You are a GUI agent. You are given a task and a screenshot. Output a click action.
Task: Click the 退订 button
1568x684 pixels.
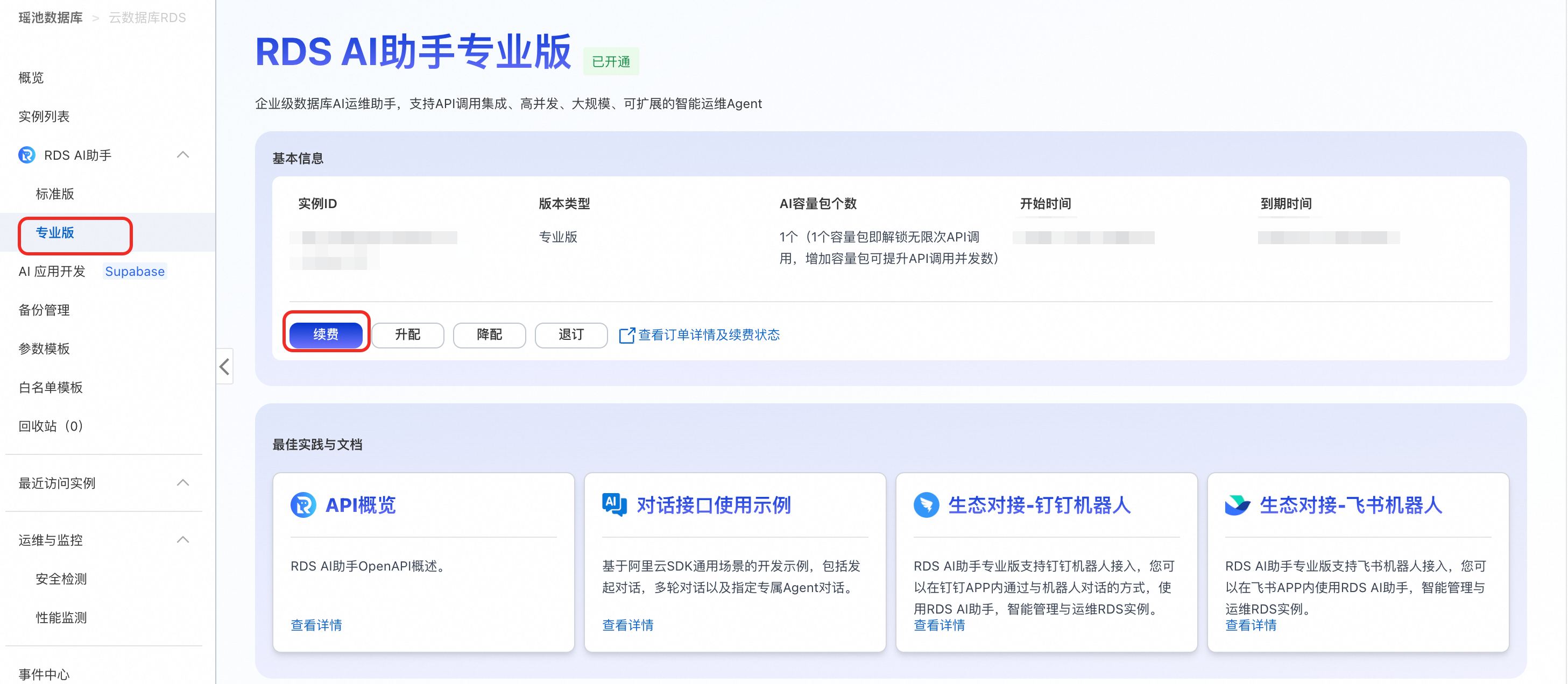click(570, 334)
